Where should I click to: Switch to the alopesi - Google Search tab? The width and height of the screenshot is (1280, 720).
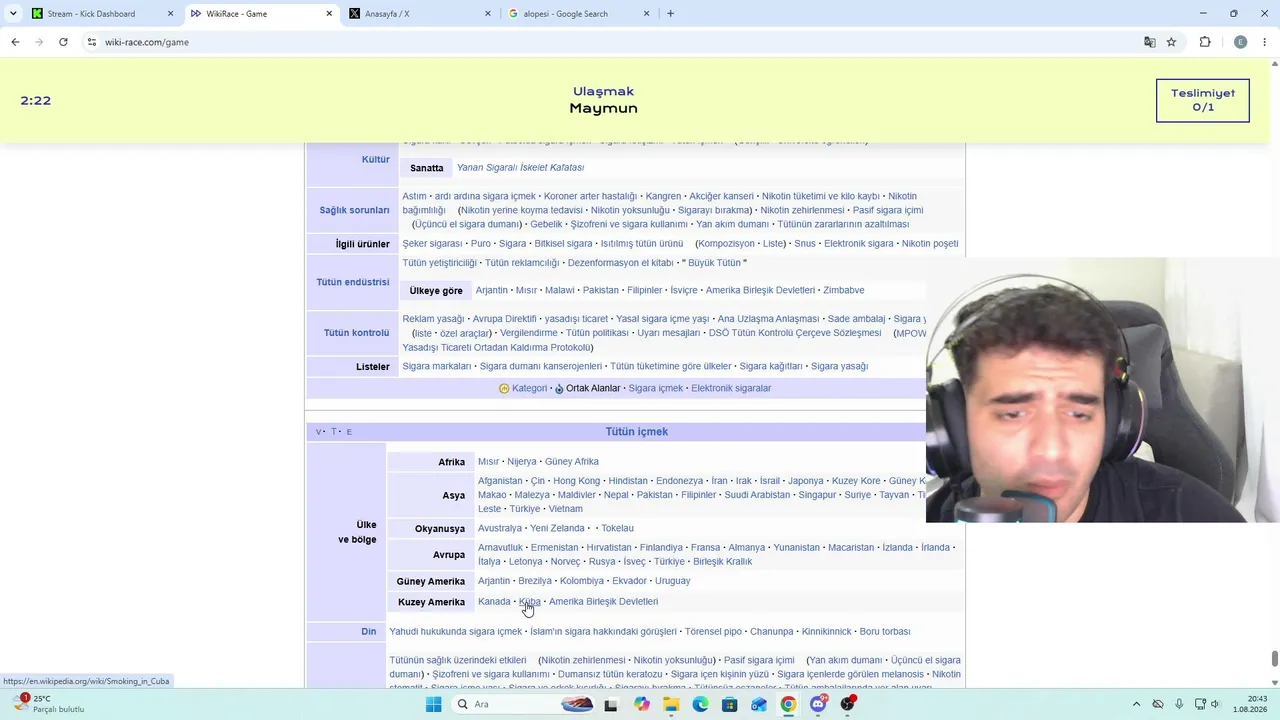tap(580, 14)
